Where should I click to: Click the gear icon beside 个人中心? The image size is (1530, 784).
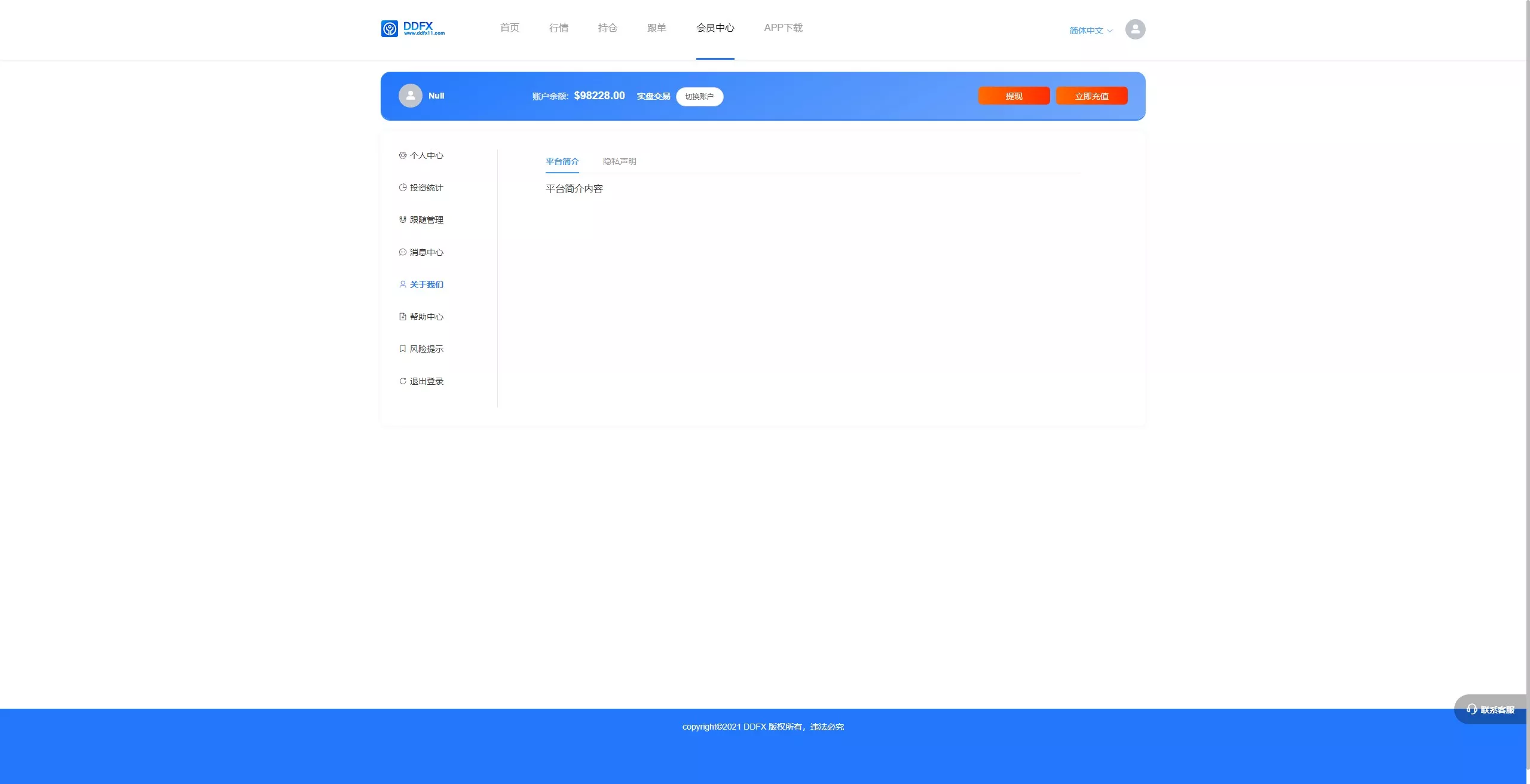tap(403, 155)
